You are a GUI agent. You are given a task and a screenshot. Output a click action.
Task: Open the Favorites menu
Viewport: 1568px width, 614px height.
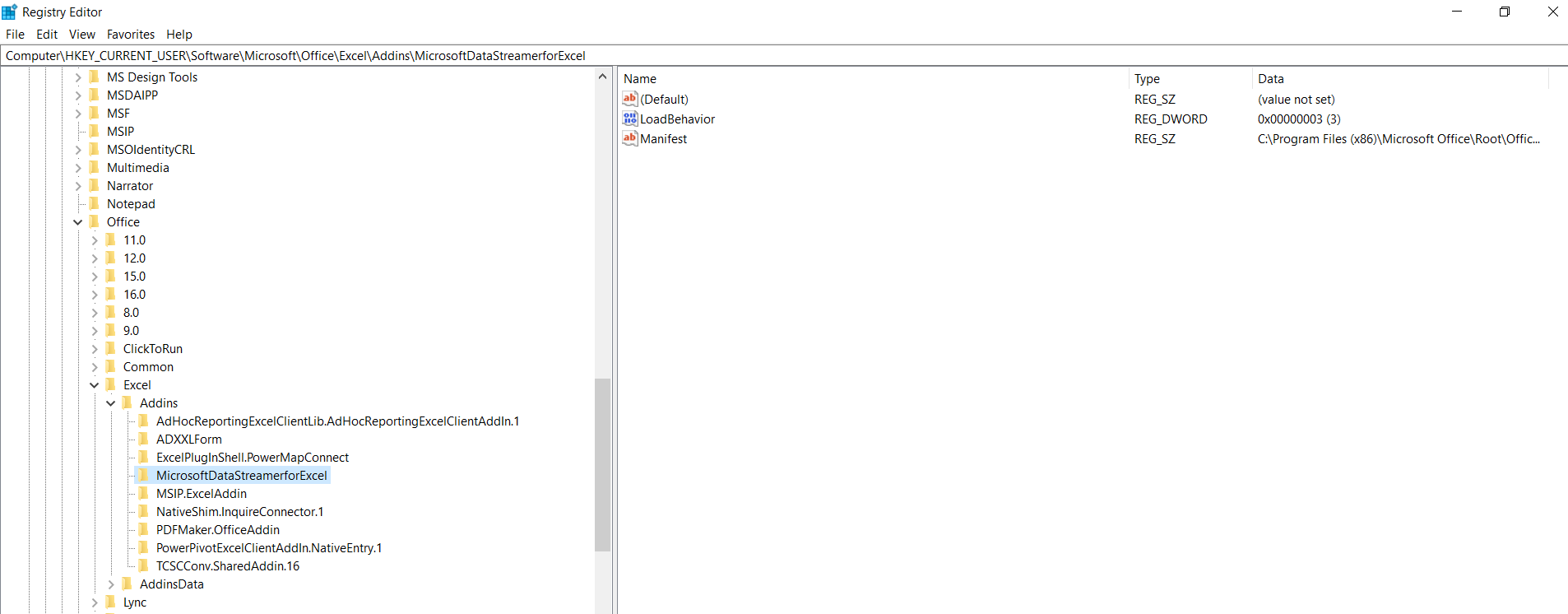[x=131, y=35]
